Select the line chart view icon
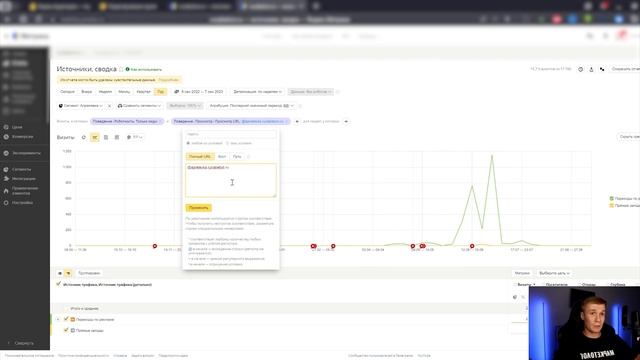640x360 pixels. pyautogui.click(x=95, y=138)
